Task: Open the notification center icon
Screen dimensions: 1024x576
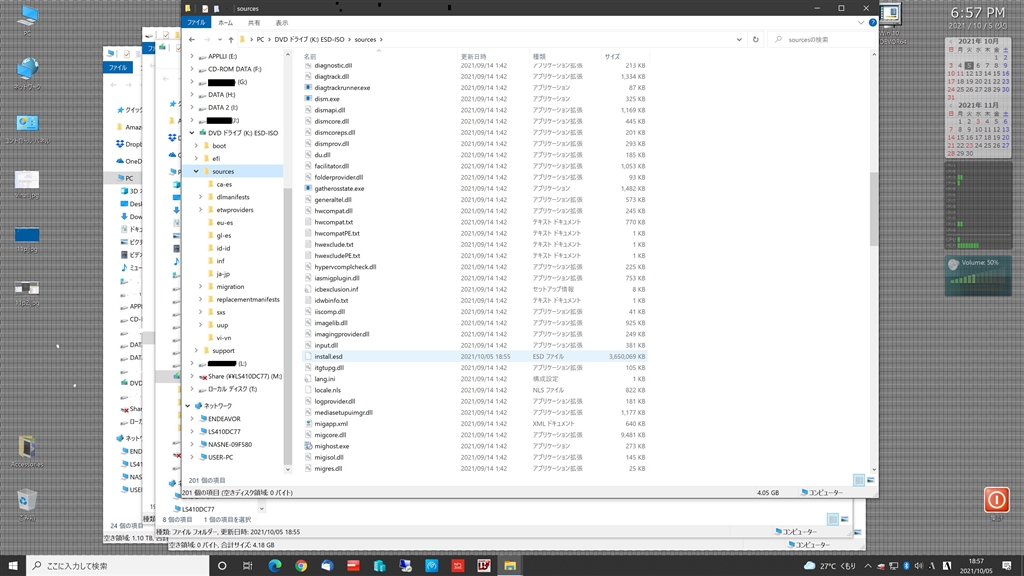Action: point(1006,566)
